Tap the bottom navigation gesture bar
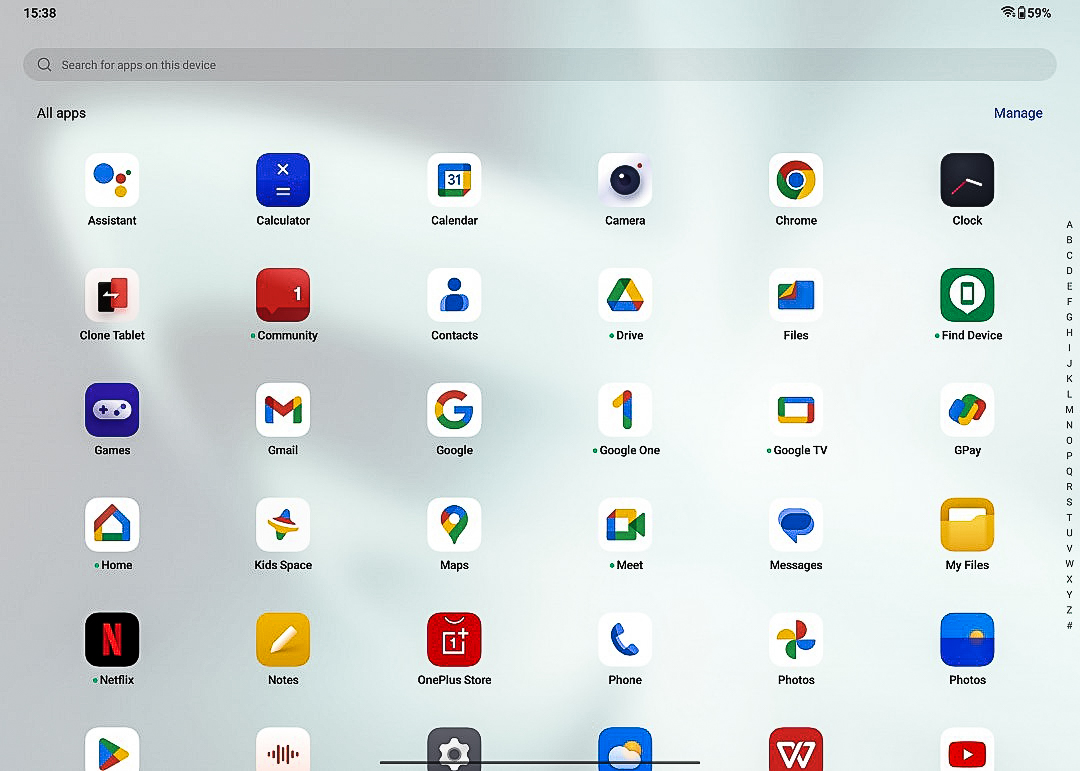The image size is (1080, 771). (539, 762)
